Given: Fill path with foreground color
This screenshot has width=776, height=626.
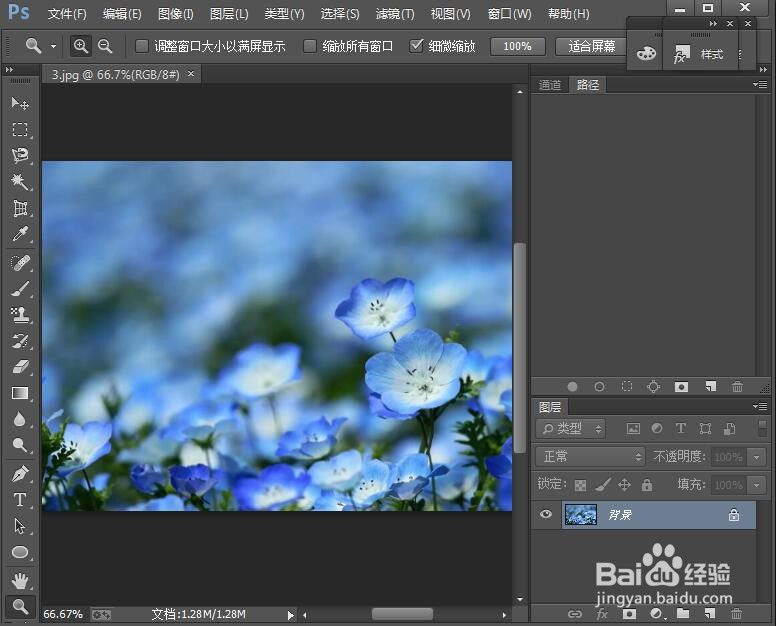Looking at the screenshot, I should (572, 386).
